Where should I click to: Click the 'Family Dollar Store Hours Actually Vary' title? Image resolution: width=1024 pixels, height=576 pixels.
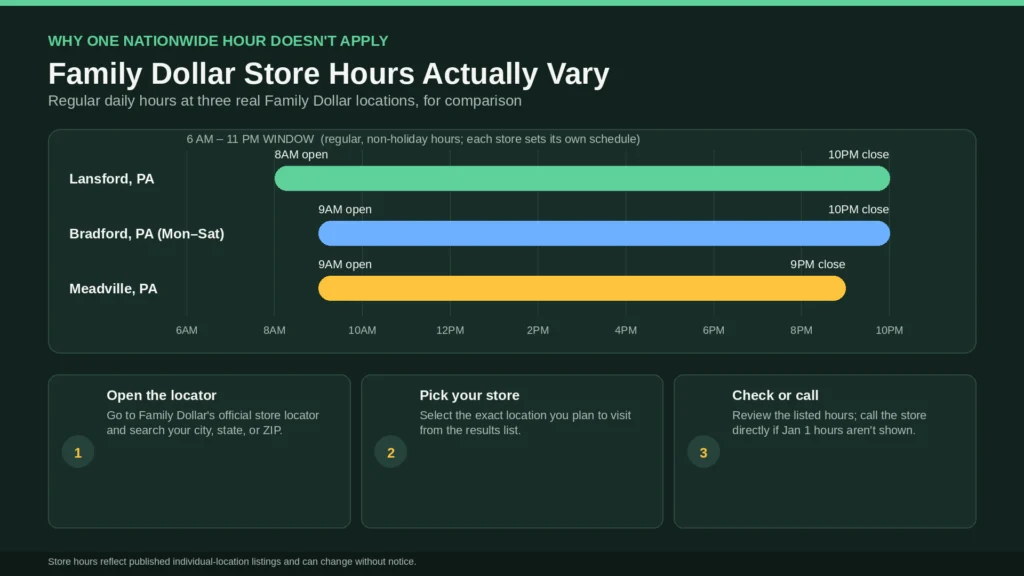click(328, 73)
